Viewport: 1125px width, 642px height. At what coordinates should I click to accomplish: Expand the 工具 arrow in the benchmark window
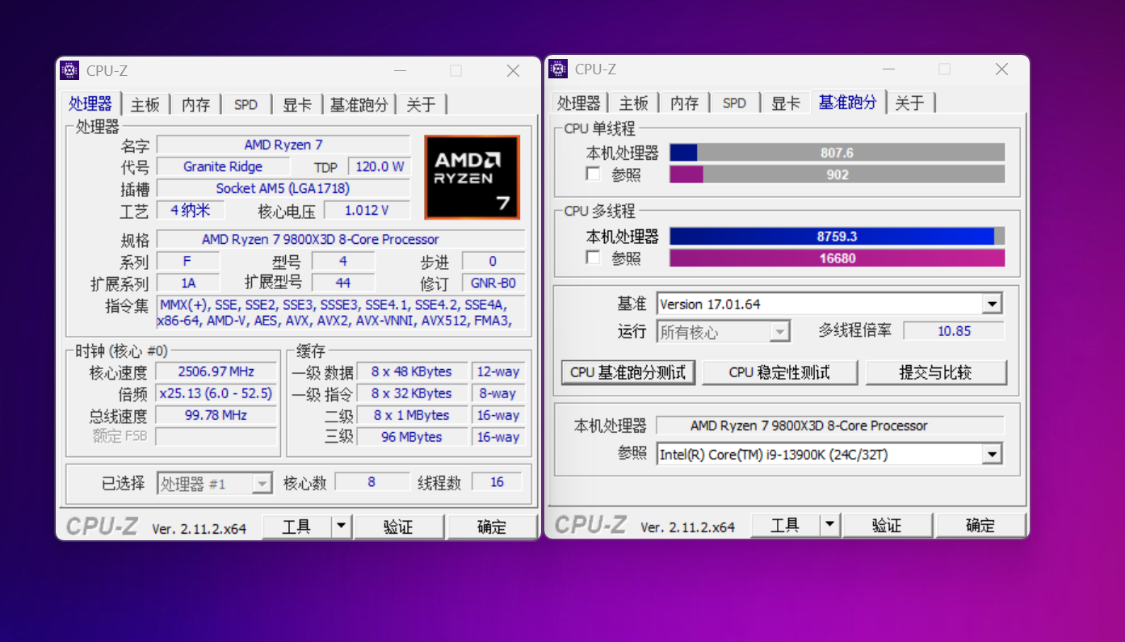(x=830, y=525)
